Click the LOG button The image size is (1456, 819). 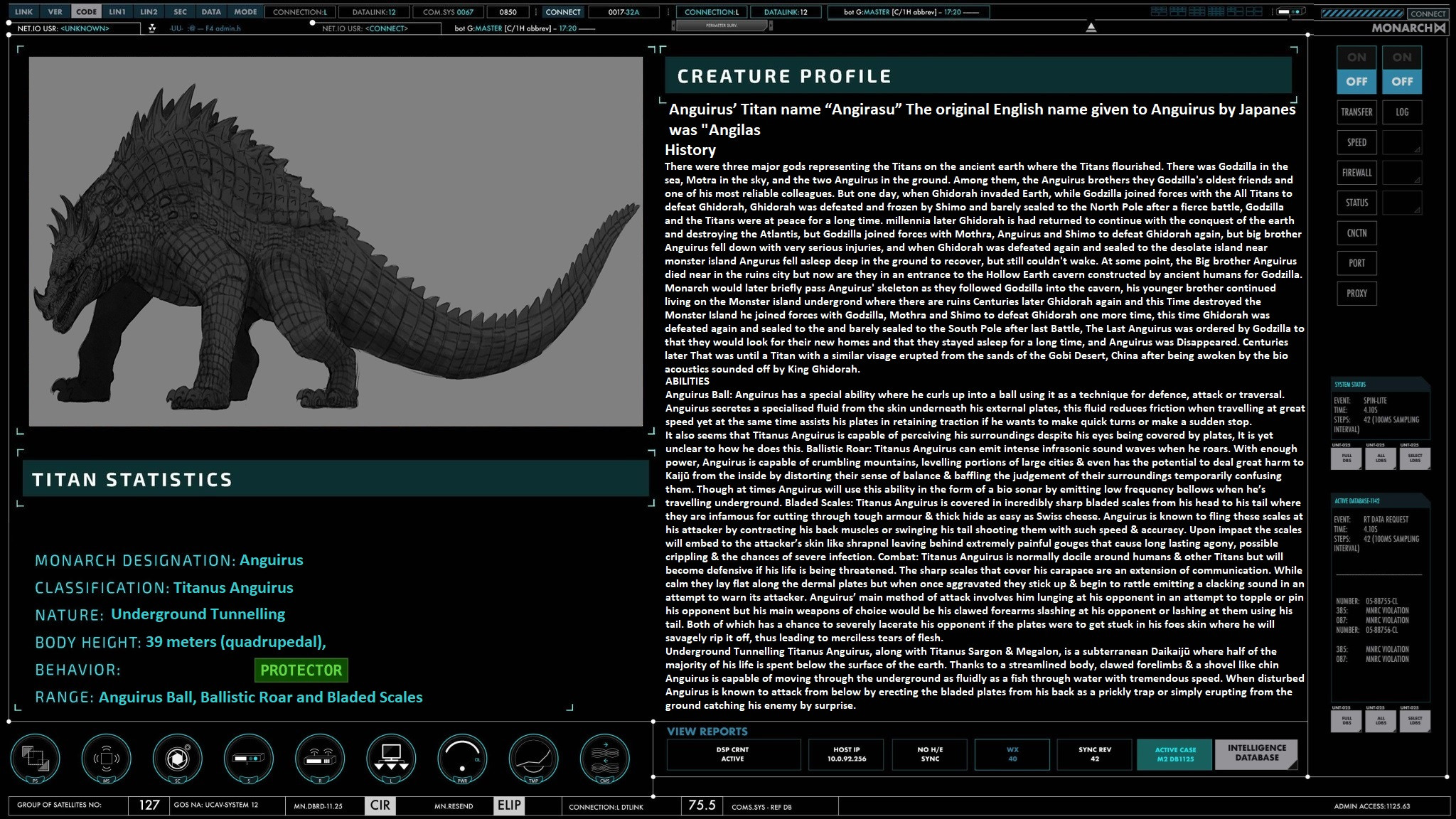click(1402, 112)
